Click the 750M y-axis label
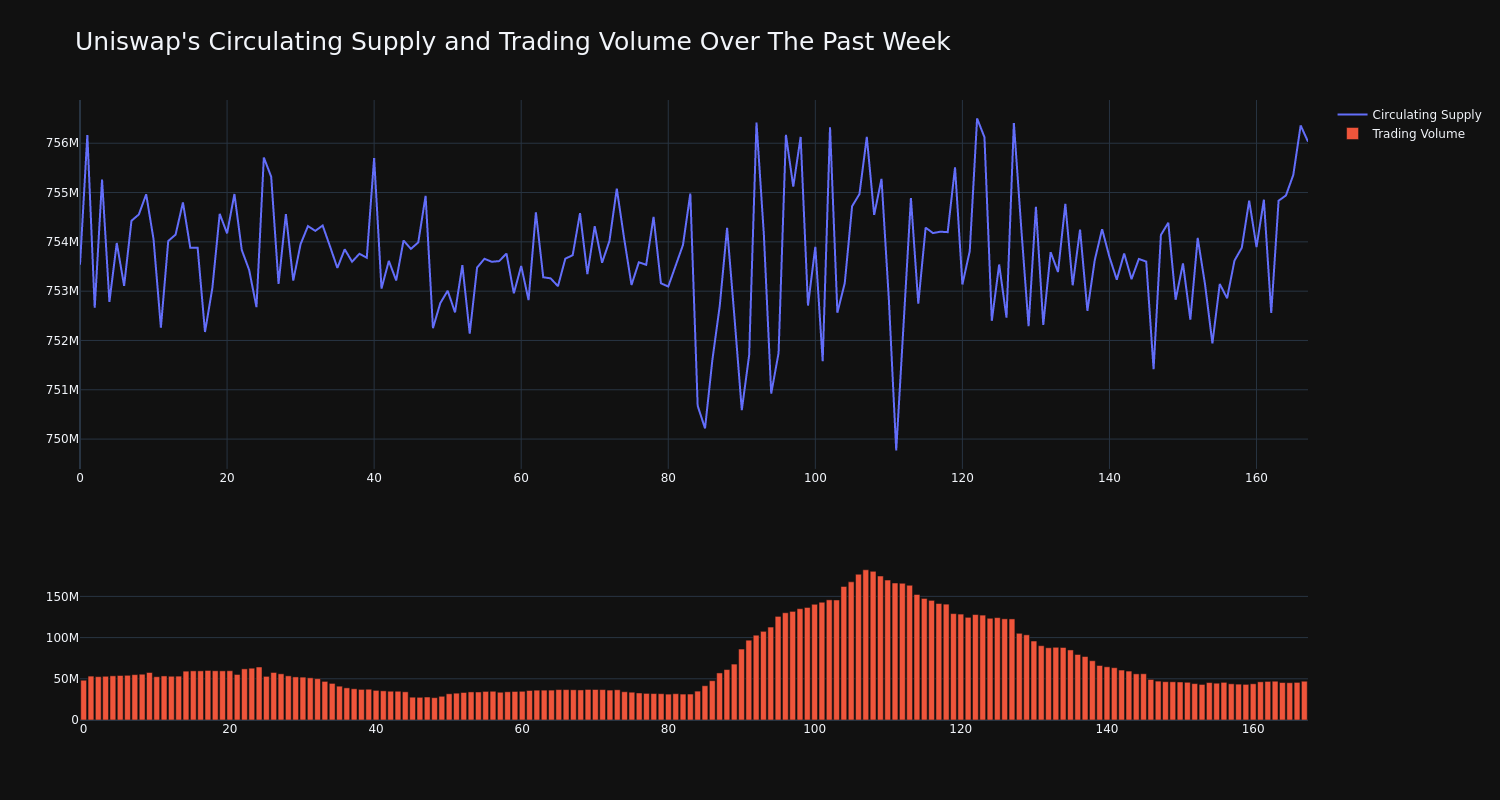 pyautogui.click(x=62, y=439)
